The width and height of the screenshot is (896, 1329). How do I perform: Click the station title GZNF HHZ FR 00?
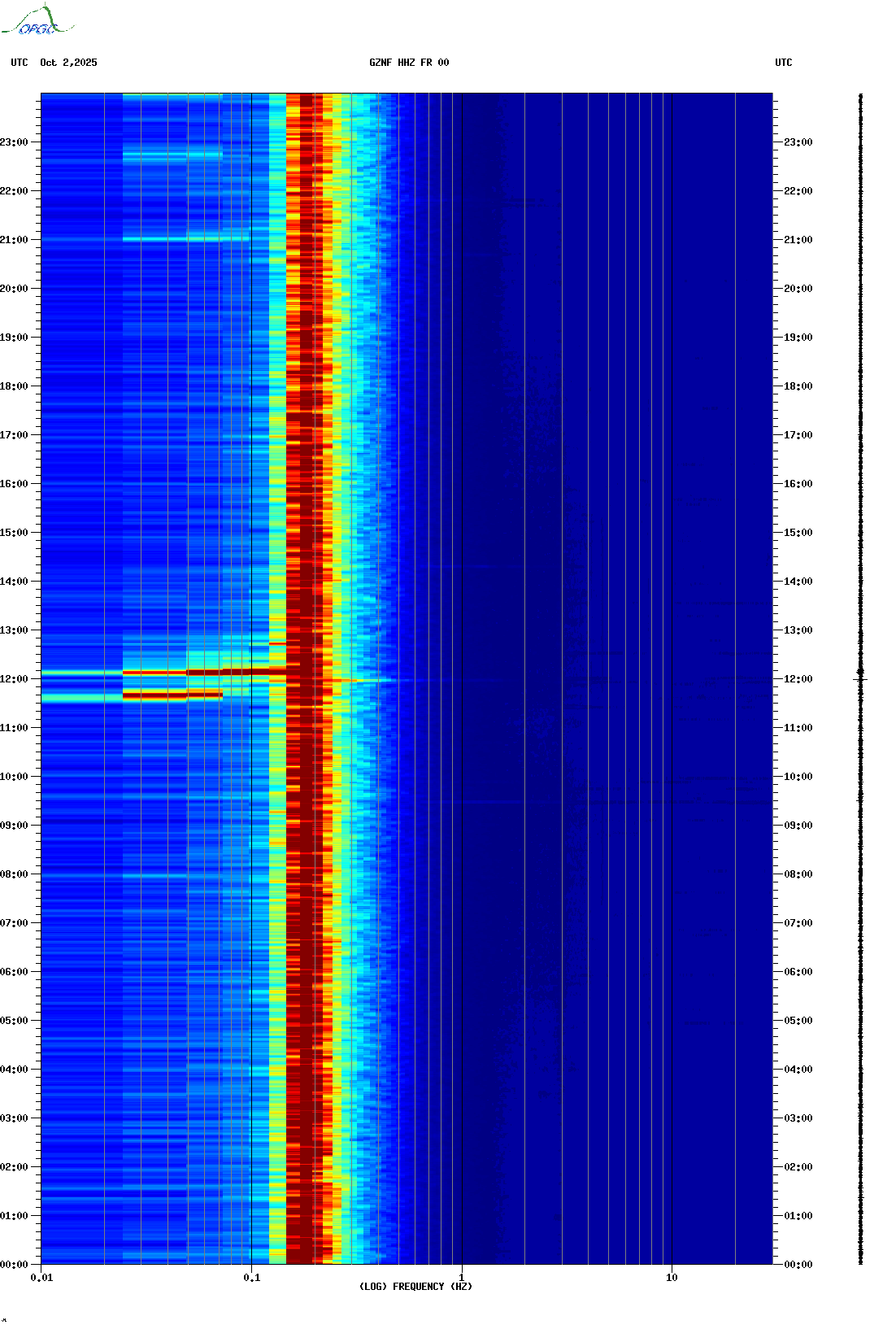(x=409, y=63)
